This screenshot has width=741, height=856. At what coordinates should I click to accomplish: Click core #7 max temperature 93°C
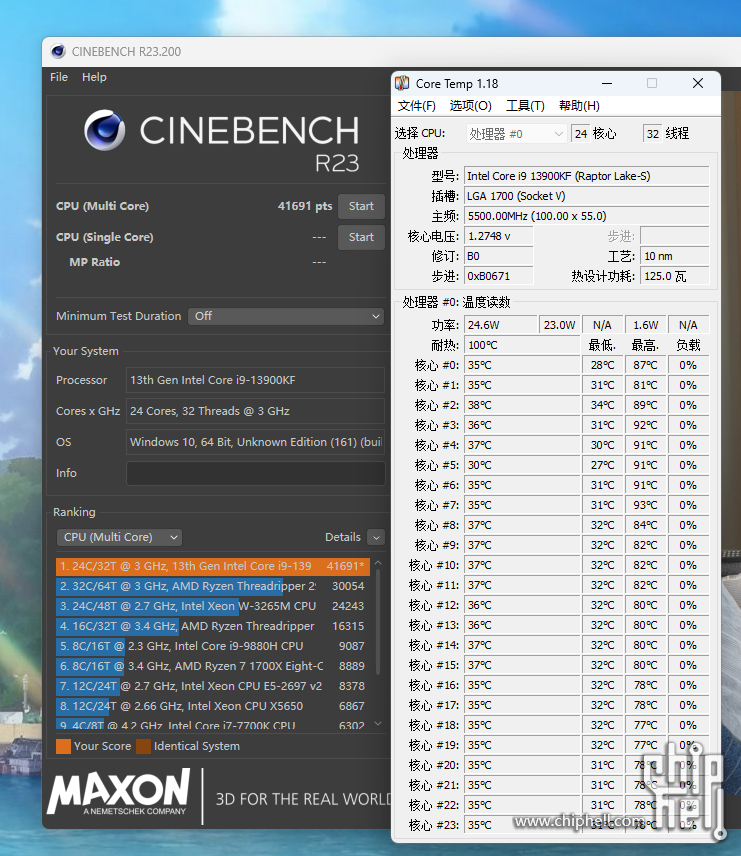tap(645, 506)
